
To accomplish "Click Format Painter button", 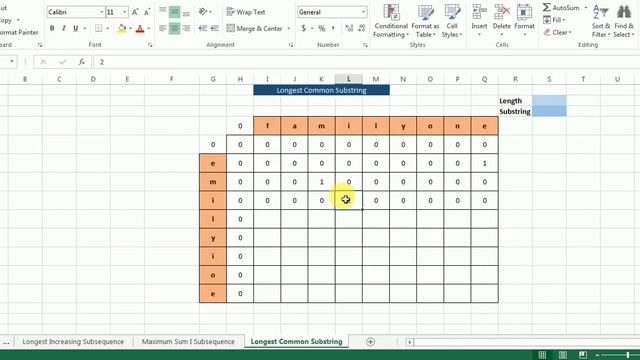I will [x=18, y=32].
